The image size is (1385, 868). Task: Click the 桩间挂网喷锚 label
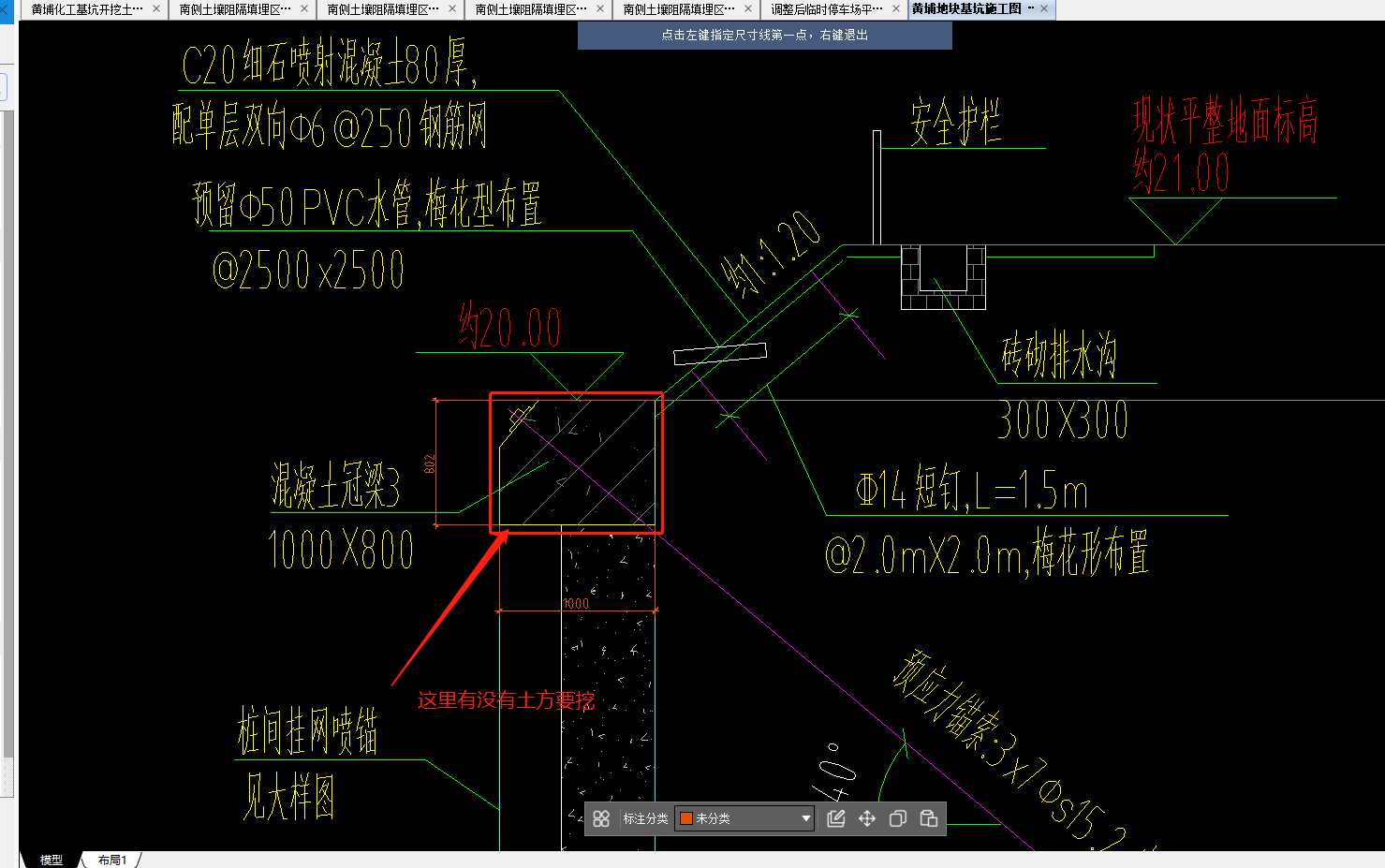(x=307, y=731)
